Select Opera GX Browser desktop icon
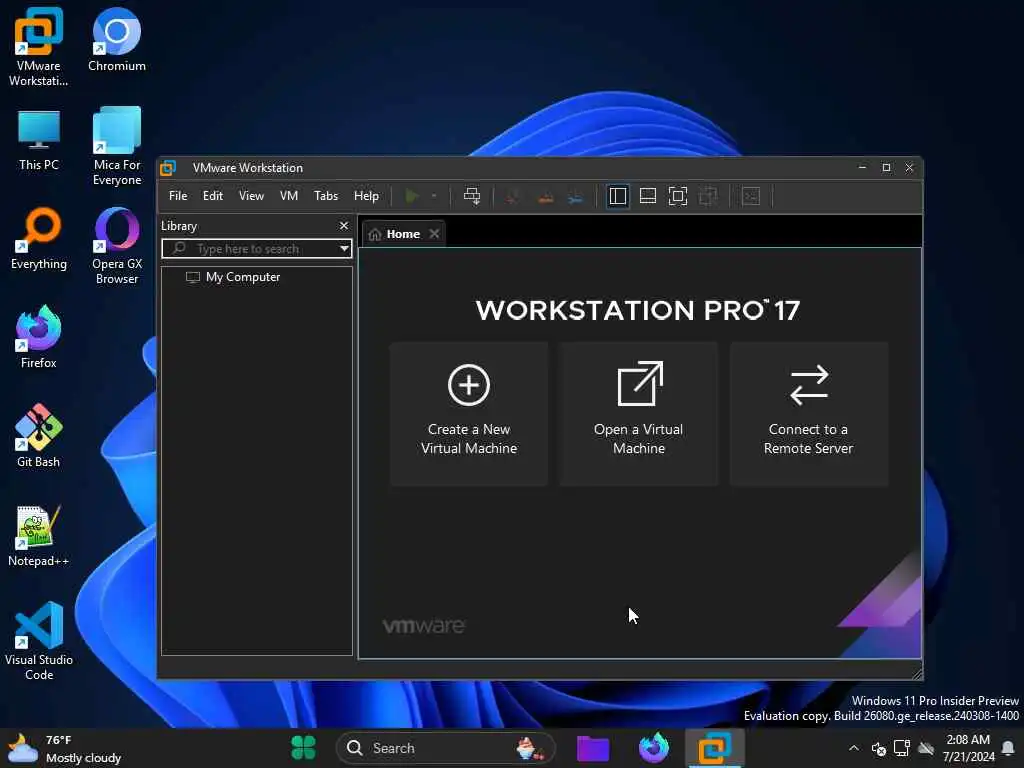 tap(117, 246)
